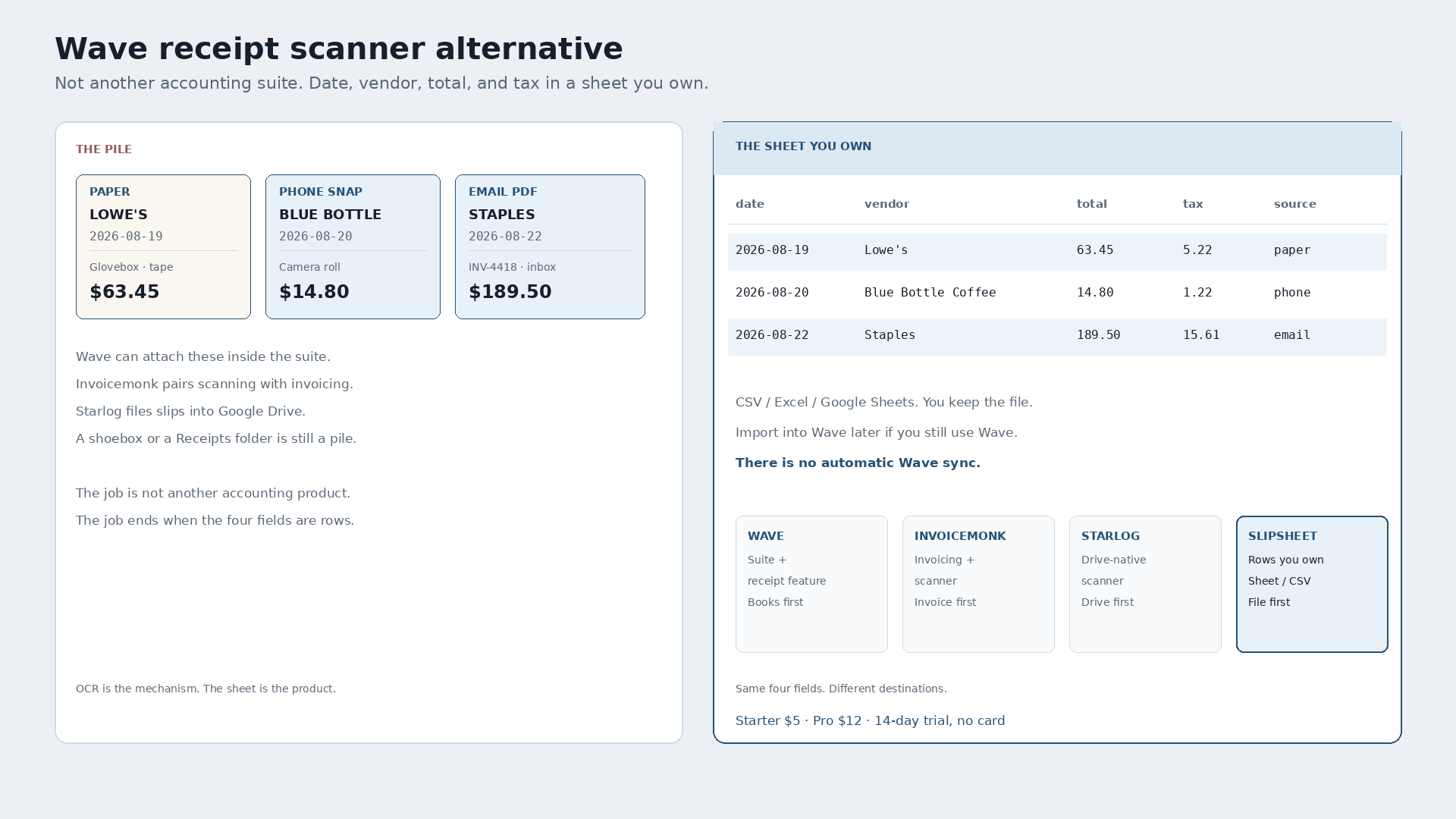Click 'THE SHEET YOU OWN' header

click(803, 146)
